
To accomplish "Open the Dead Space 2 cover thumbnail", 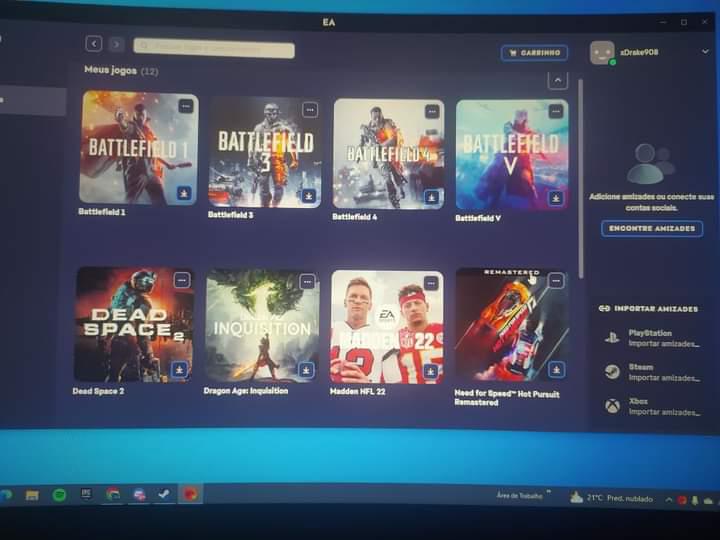I will (x=134, y=324).
